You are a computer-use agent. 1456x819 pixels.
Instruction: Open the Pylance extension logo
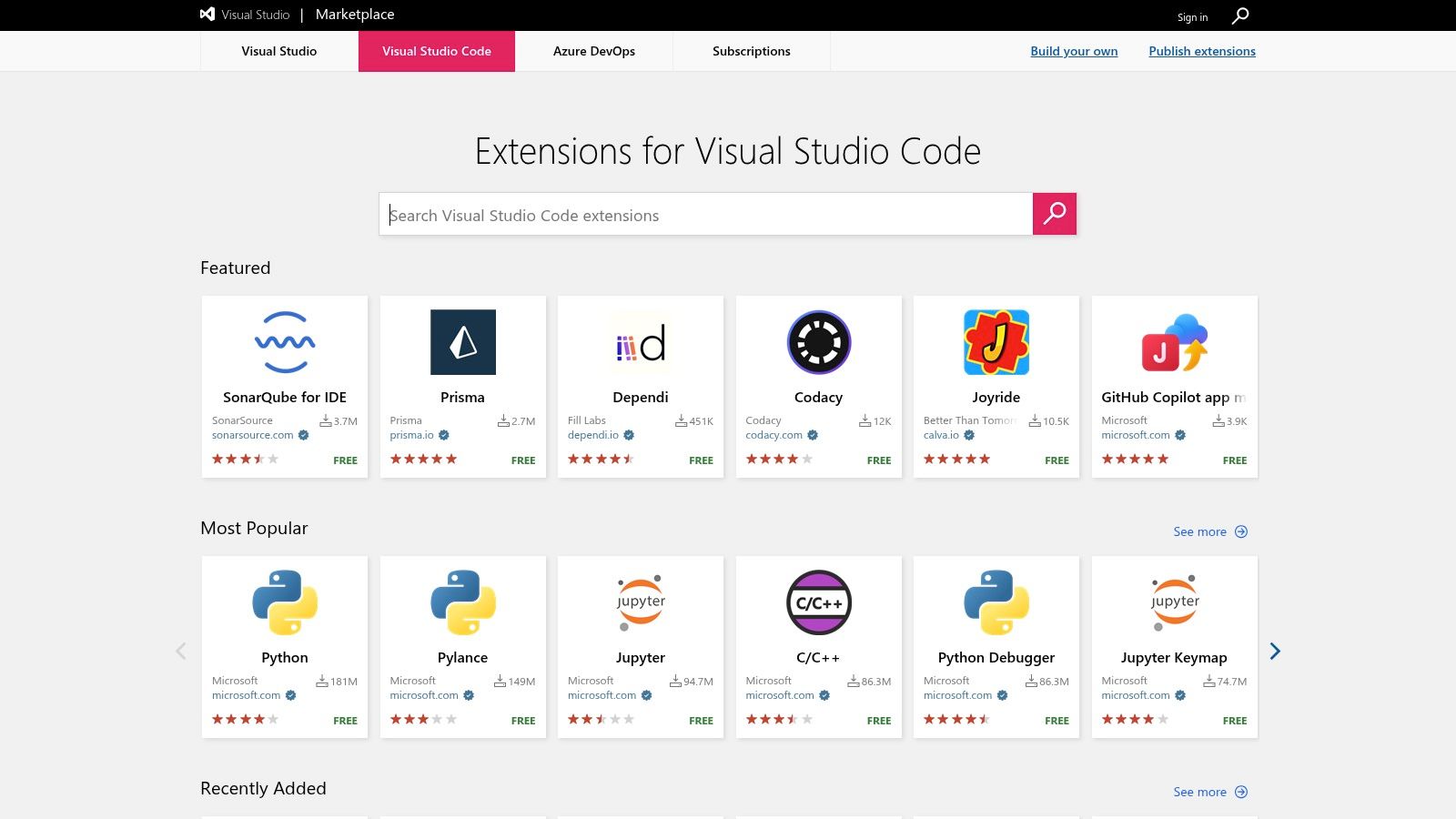(463, 602)
